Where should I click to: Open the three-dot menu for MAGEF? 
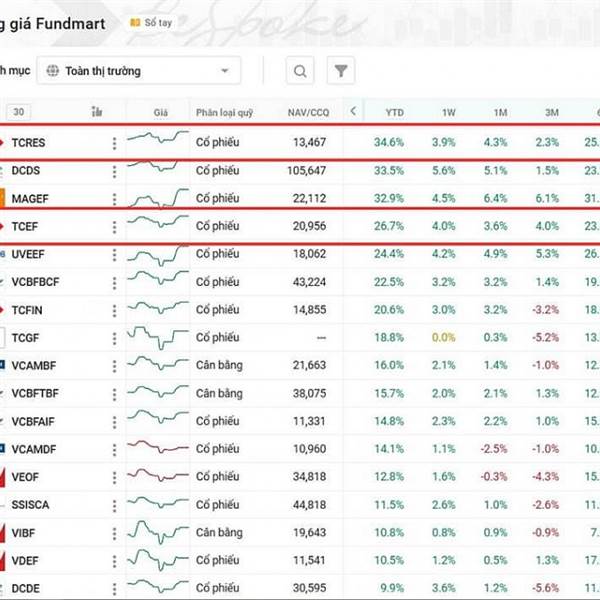tap(114, 199)
